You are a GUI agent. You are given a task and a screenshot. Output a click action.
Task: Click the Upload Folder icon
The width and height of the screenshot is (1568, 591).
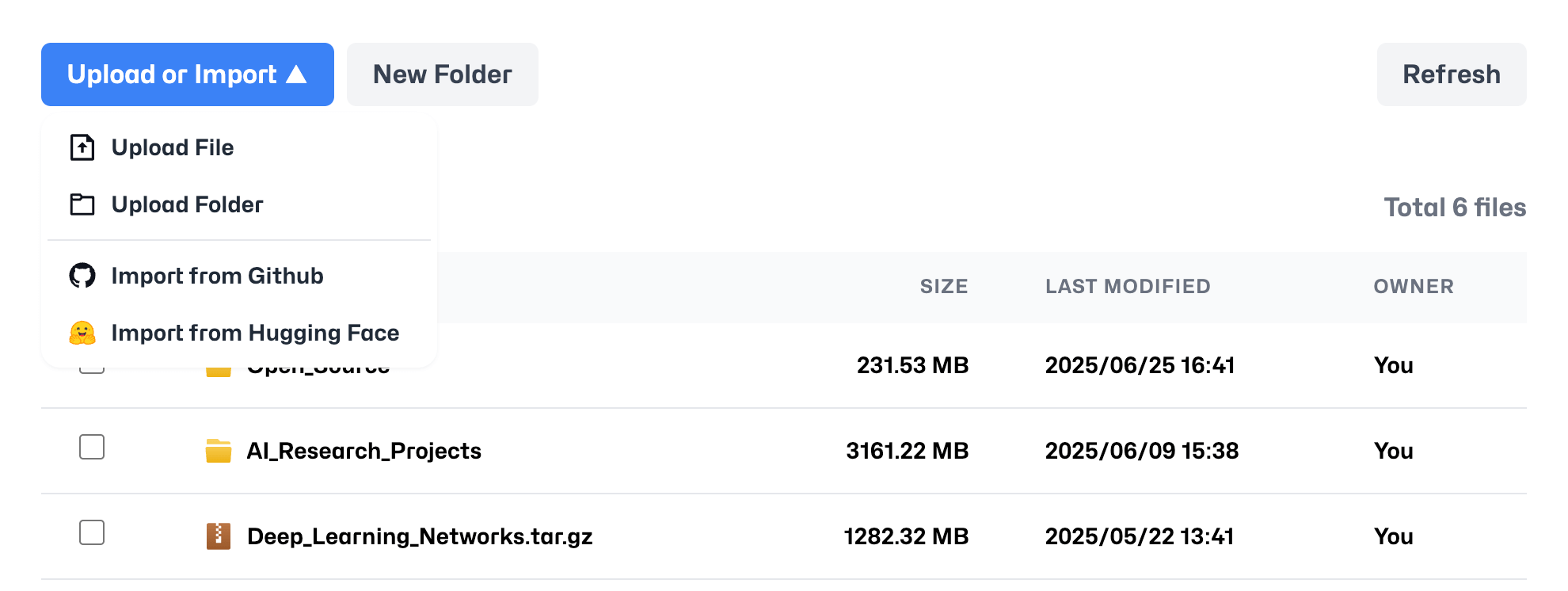pos(82,204)
